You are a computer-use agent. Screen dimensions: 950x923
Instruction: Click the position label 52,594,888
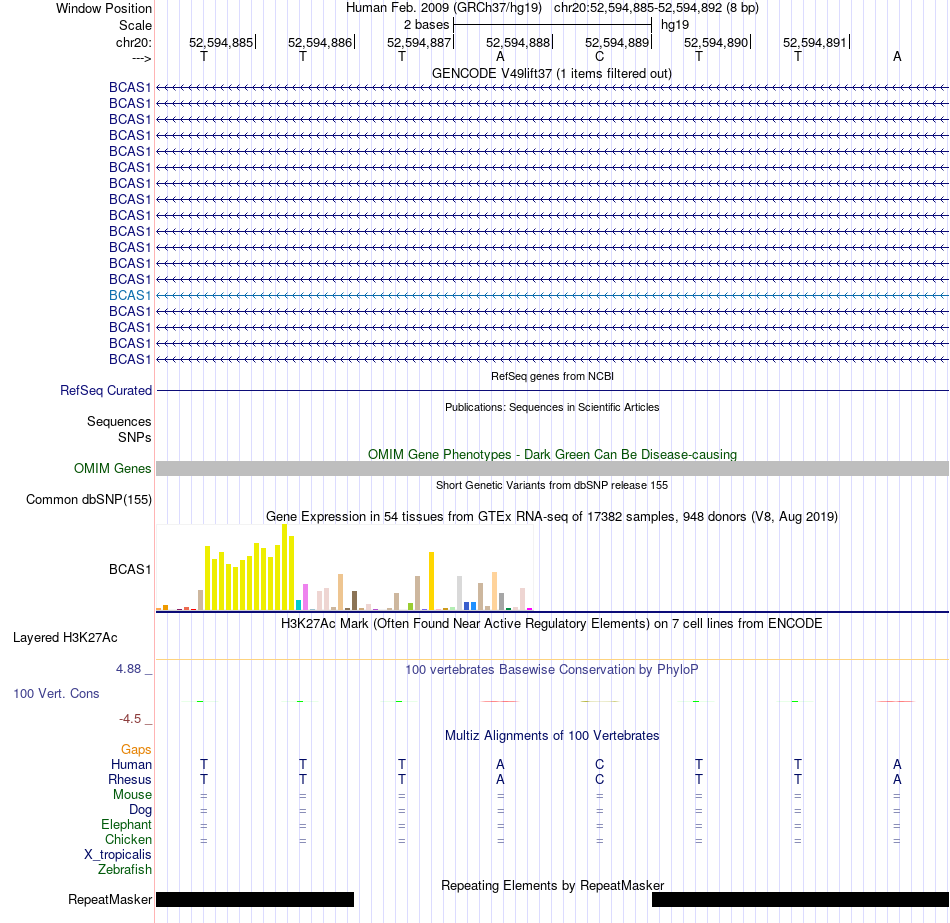[x=518, y=42]
